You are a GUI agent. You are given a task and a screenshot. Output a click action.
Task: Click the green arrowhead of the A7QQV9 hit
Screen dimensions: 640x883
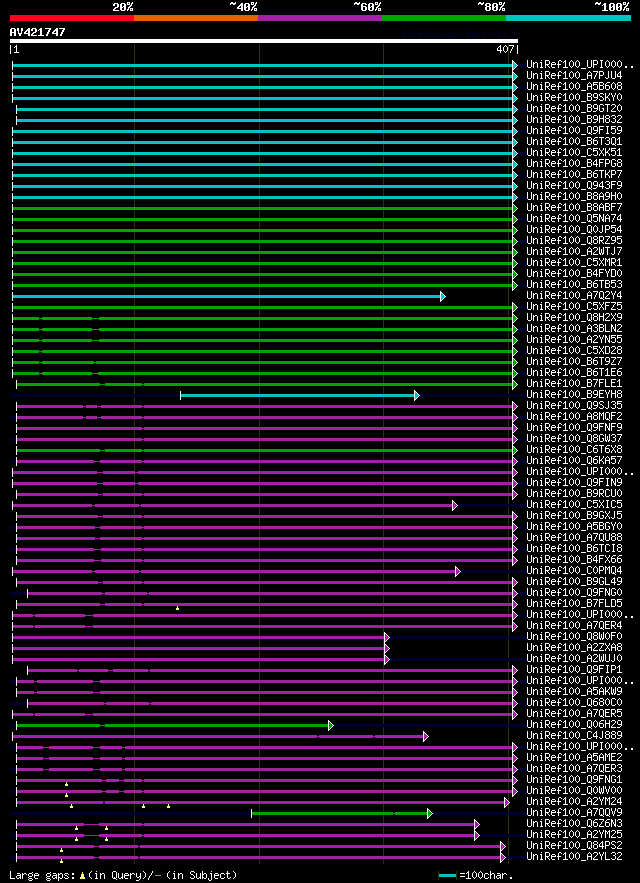click(430, 813)
